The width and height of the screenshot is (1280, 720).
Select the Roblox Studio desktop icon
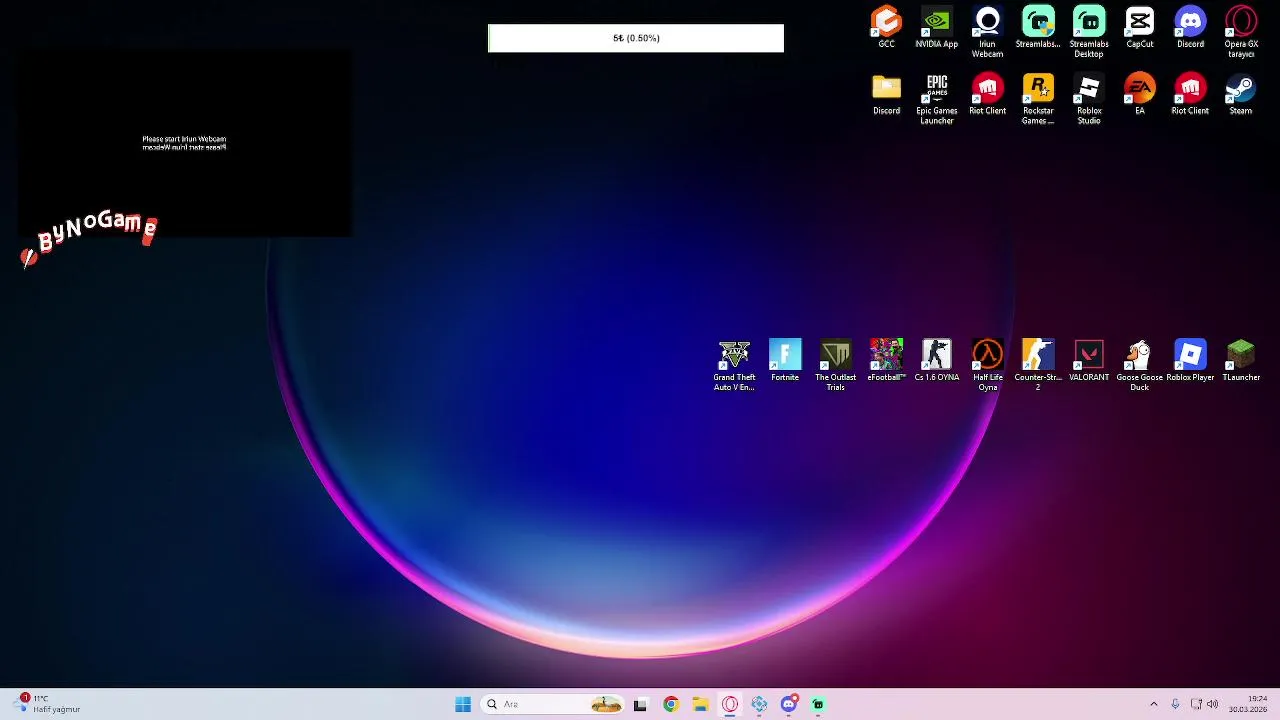point(1089,99)
